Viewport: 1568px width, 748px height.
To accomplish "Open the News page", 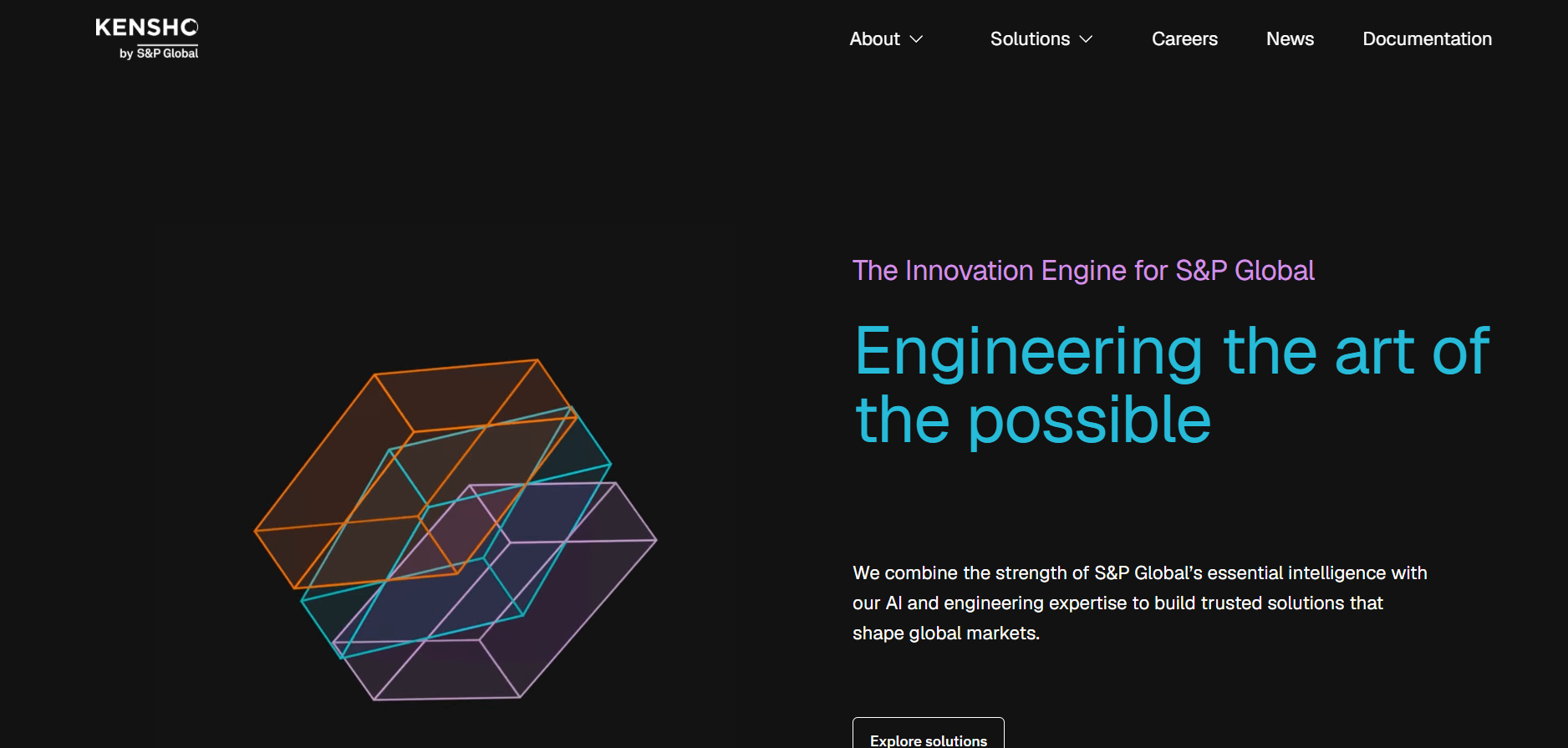I will (1290, 39).
